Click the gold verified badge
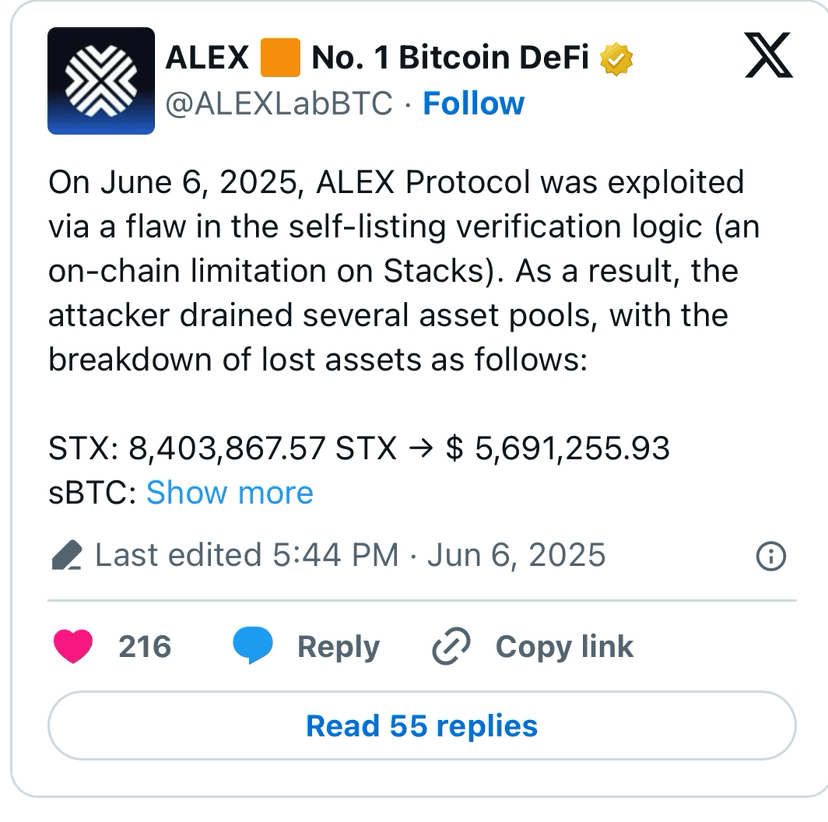The height and width of the screenshot is (822, 828). (x=616, y=58)
